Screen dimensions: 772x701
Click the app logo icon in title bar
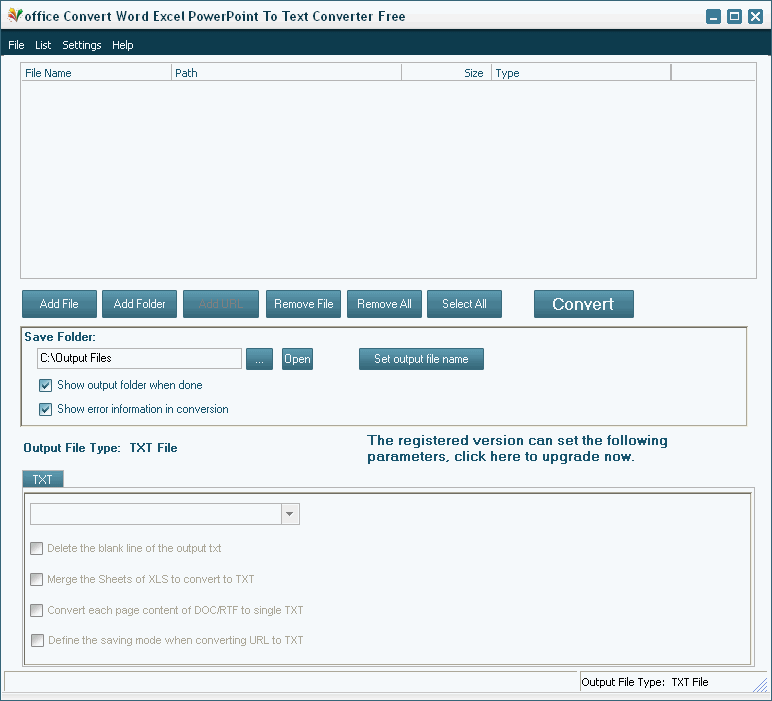click(14, 16)
